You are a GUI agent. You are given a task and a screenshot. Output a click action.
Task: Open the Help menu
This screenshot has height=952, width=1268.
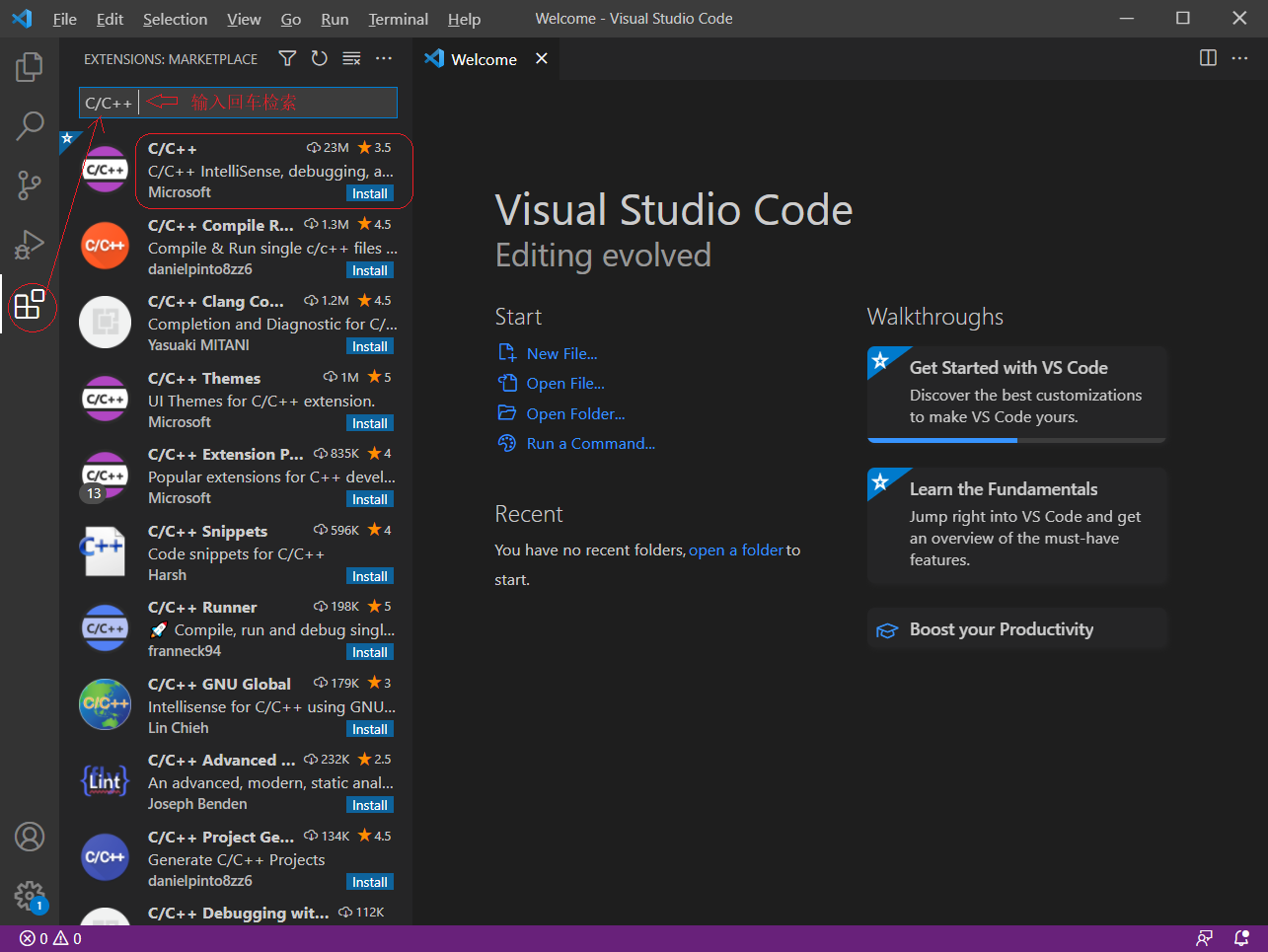click(464, 19)
